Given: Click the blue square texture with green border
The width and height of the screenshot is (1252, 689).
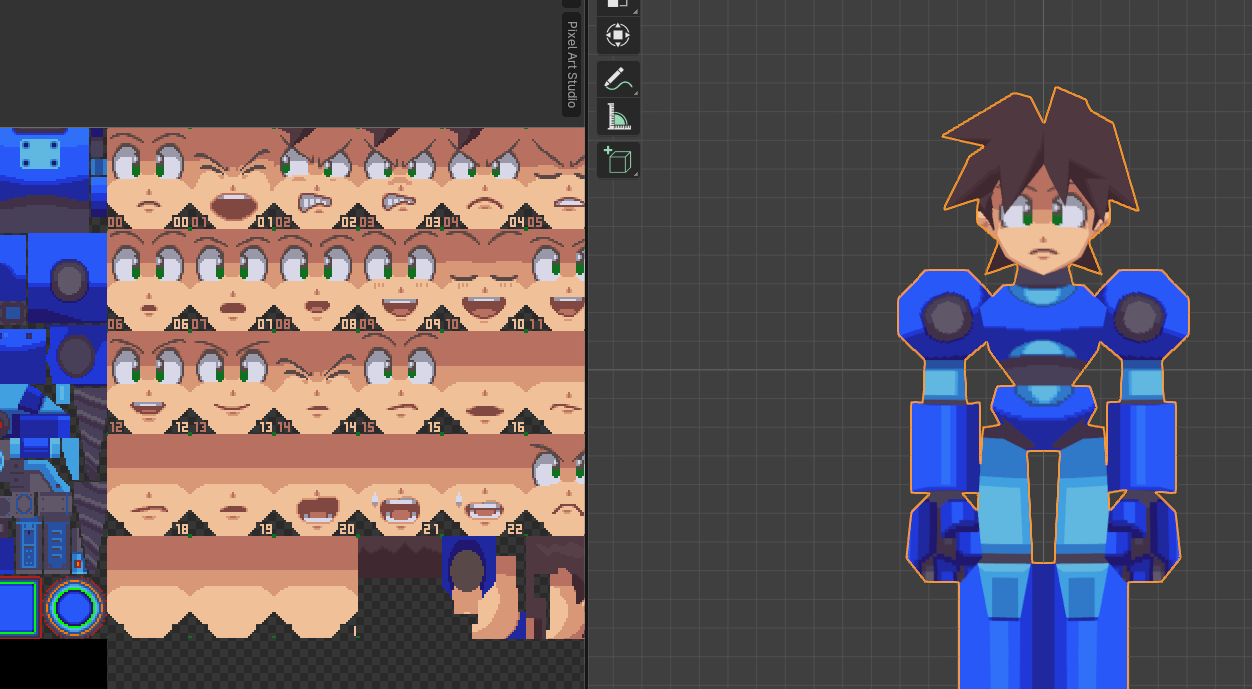Looking at the screenshot, I should tap(20, 607).
